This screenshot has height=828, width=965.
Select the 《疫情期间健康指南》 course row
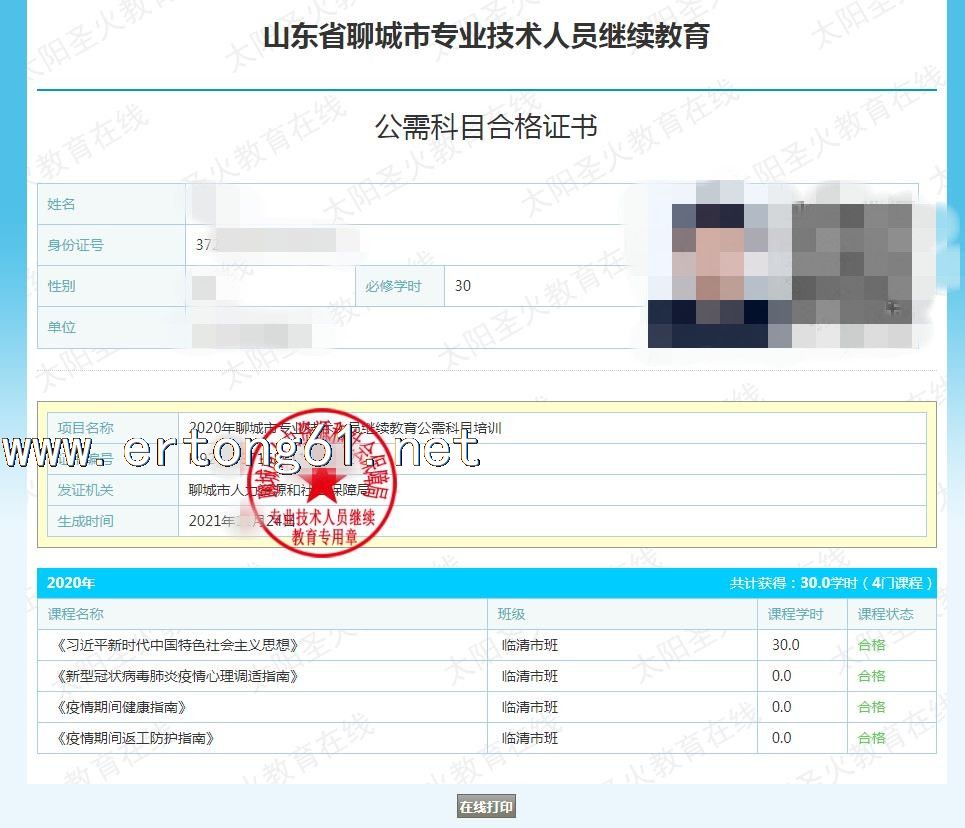[x=118, y=707]
